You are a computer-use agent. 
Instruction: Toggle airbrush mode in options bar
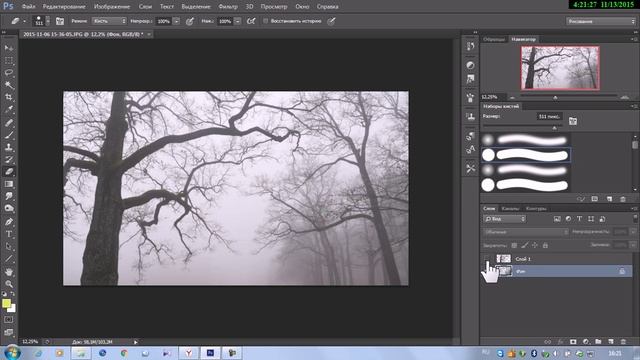[x=251, y=21]
